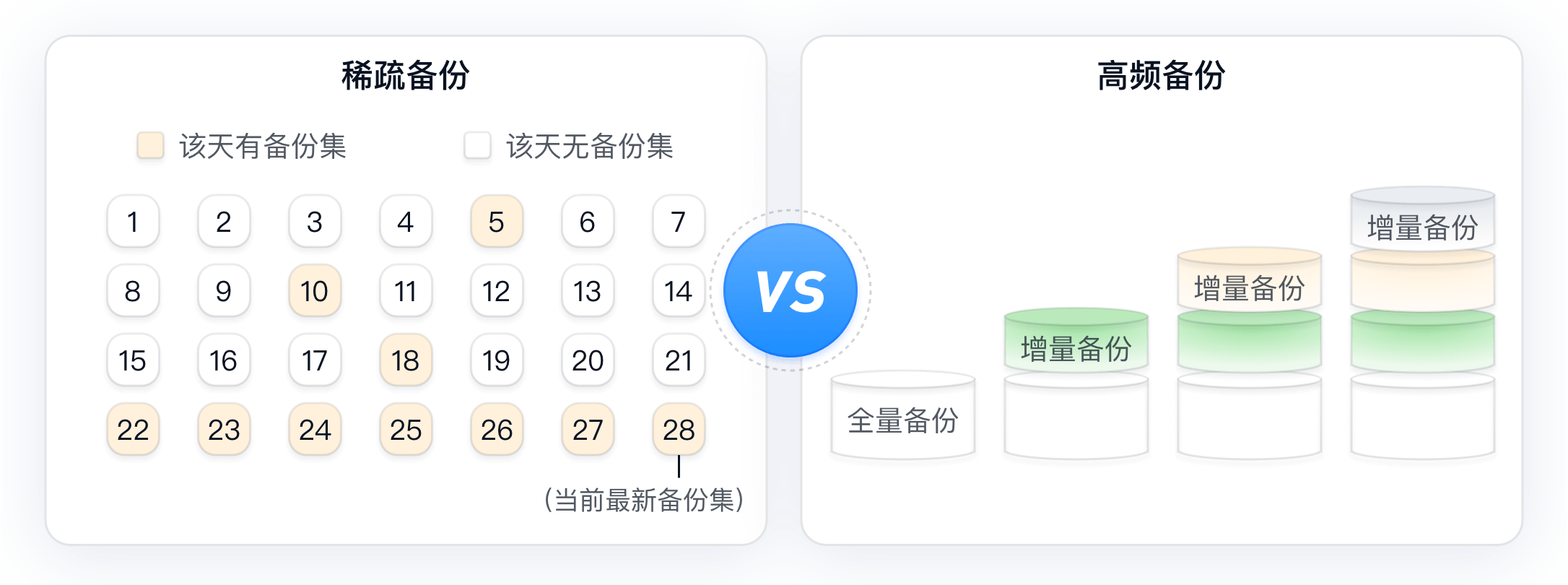This screenshot has height=585, width=1568.
Task: Select highlighted day 18 tile
Action: click(x=406, y=360)
